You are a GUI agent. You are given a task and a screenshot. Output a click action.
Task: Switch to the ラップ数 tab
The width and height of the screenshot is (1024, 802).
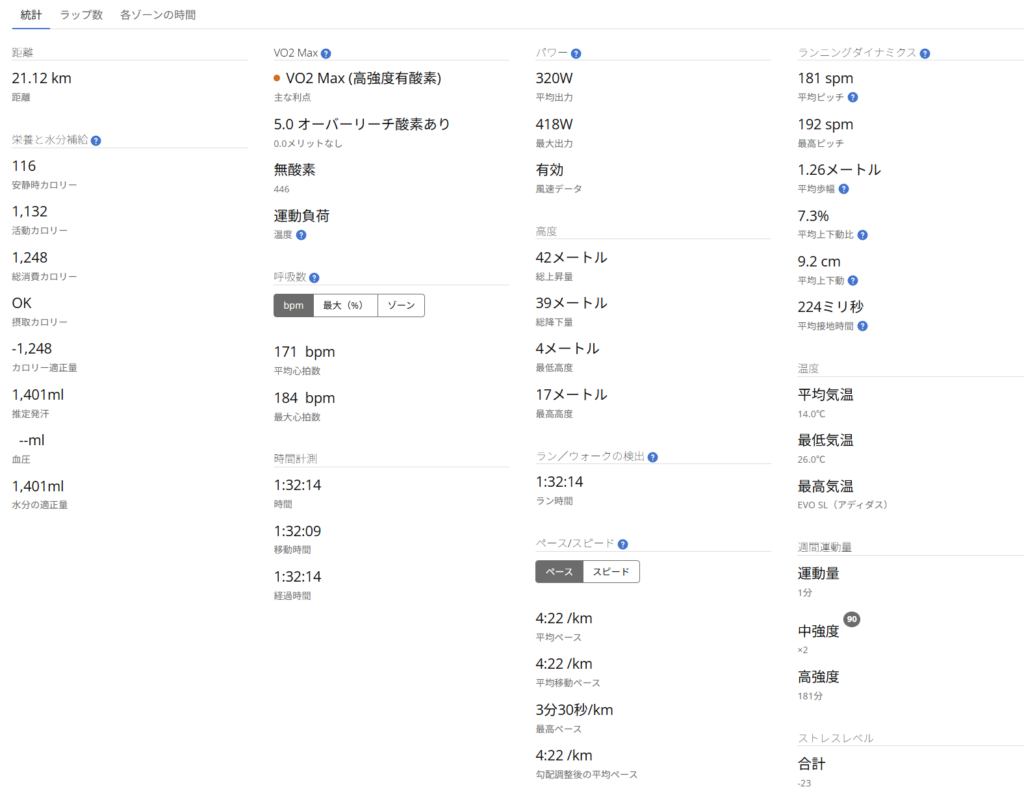pos(81,15)
